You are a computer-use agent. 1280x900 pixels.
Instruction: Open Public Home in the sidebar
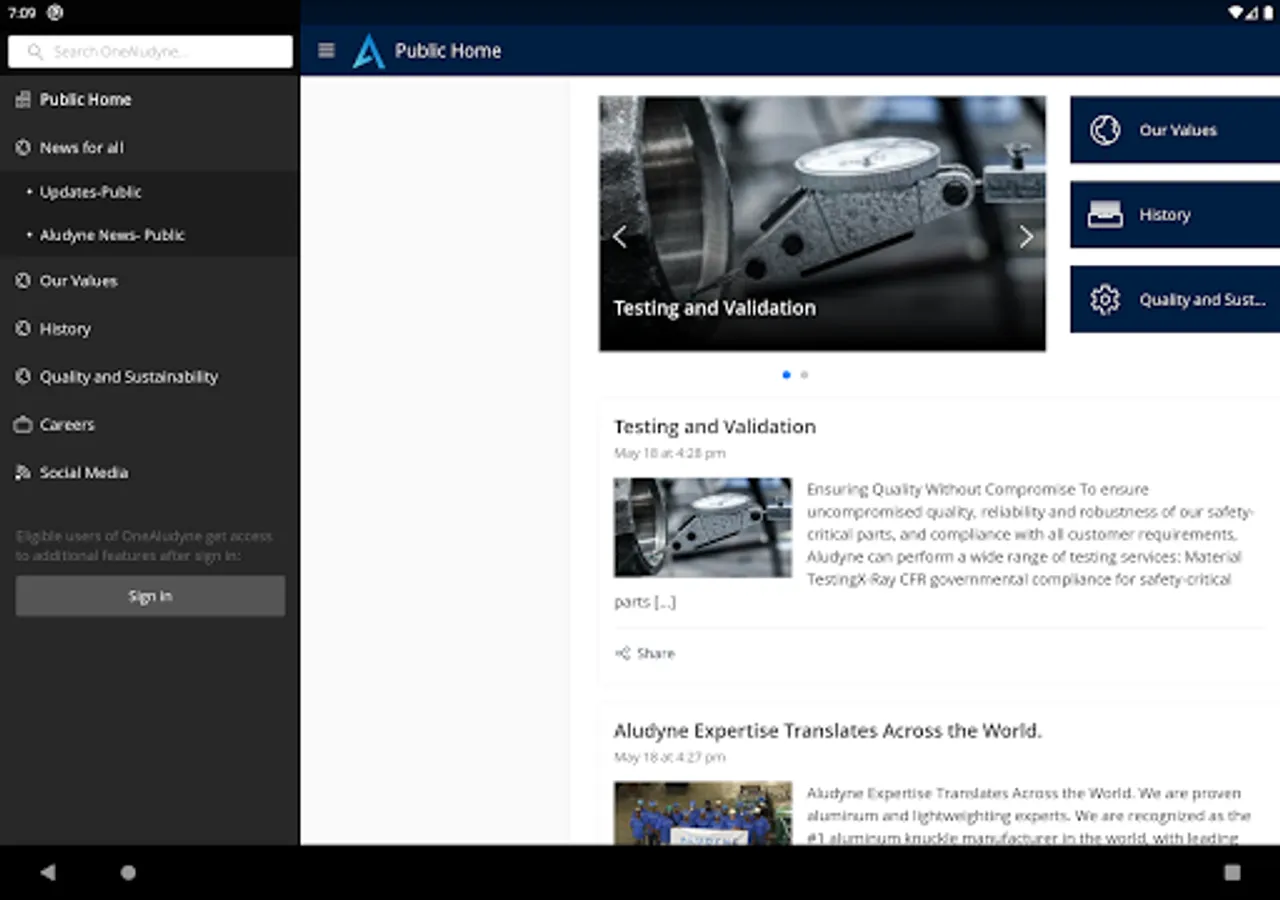point(150,99)
